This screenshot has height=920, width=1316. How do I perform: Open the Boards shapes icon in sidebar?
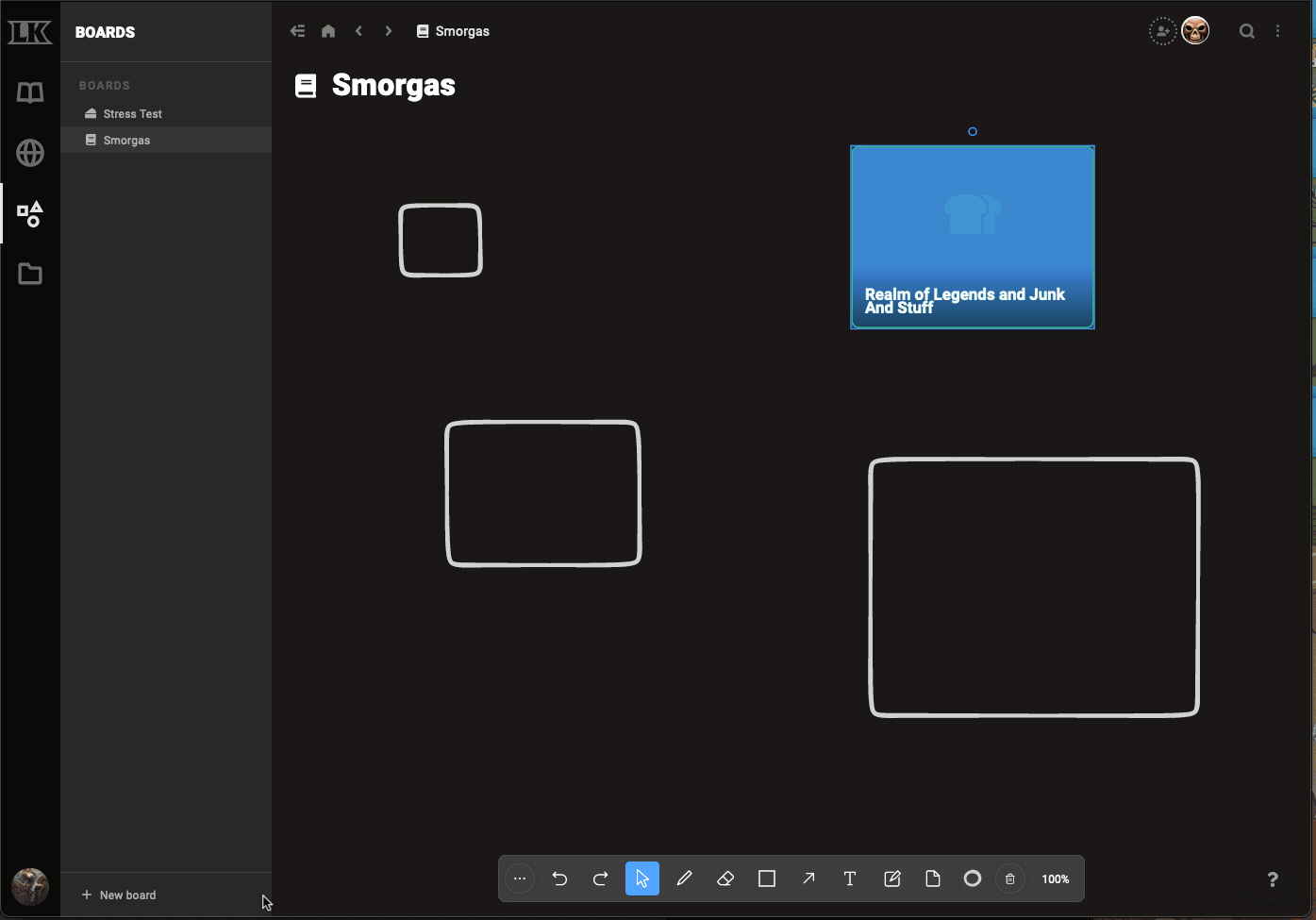[x=30, y=214]
